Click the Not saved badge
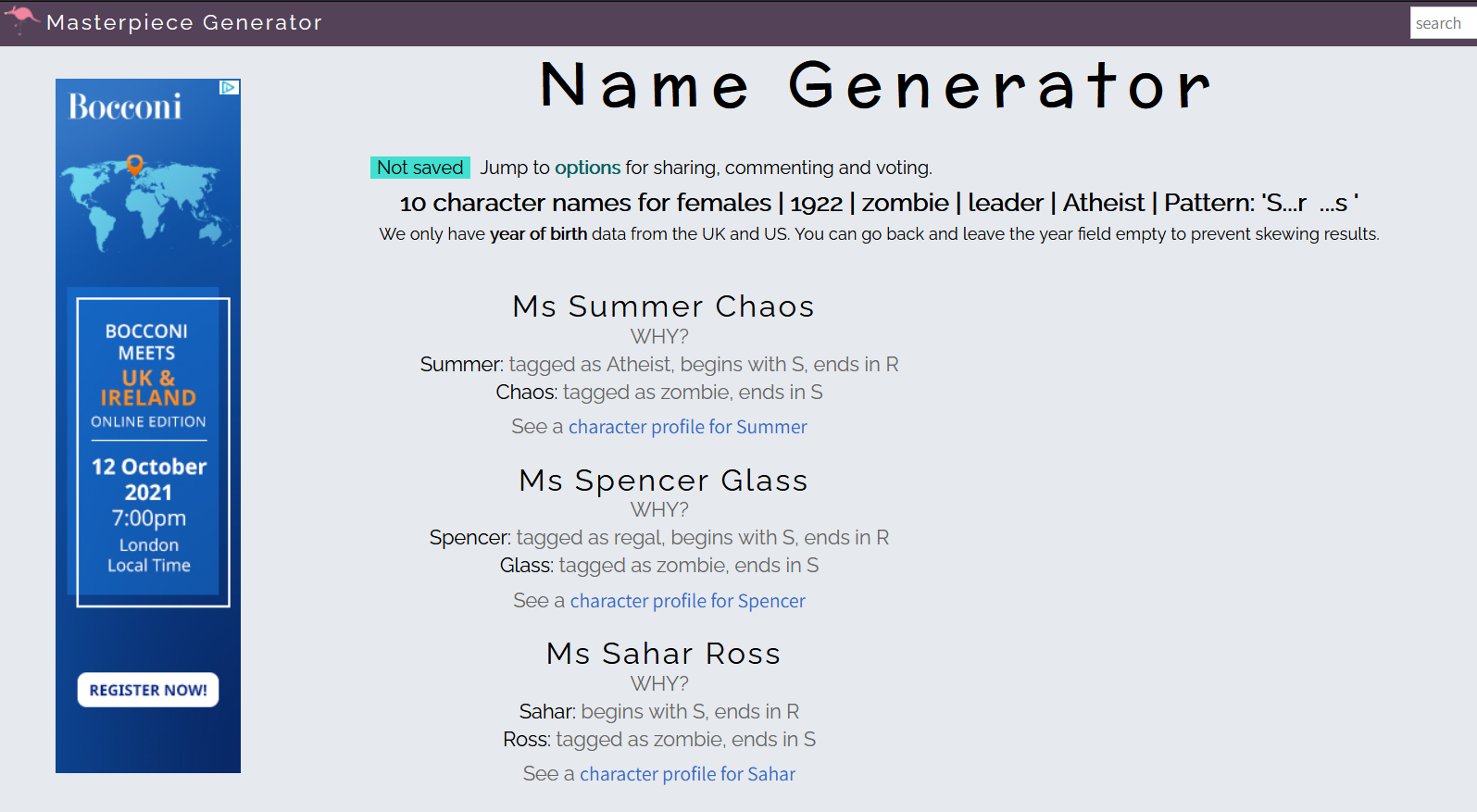The height and width of the screenshot is (812, 1477). (x=419, y=168)
